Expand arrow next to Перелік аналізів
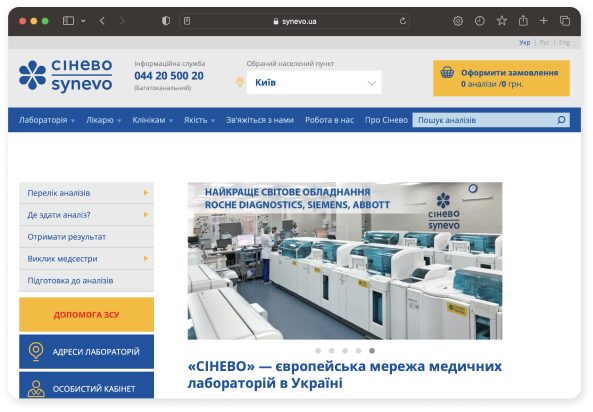This screenshot has width=593, height=412. tap(146, 193)
